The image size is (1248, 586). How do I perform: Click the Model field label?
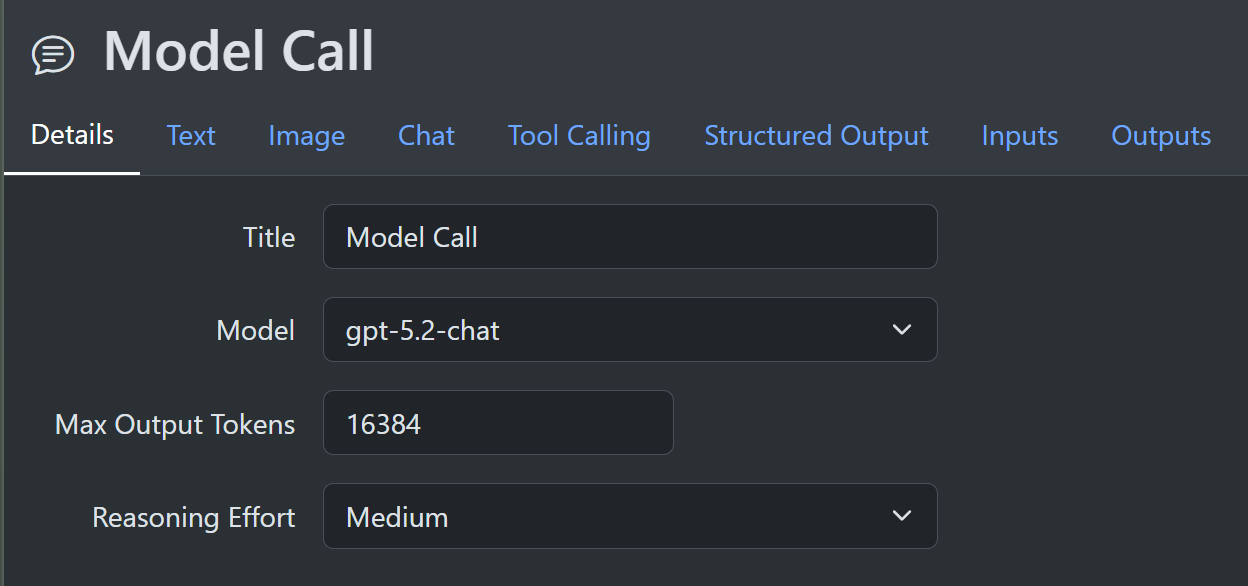tap(256, 331)
